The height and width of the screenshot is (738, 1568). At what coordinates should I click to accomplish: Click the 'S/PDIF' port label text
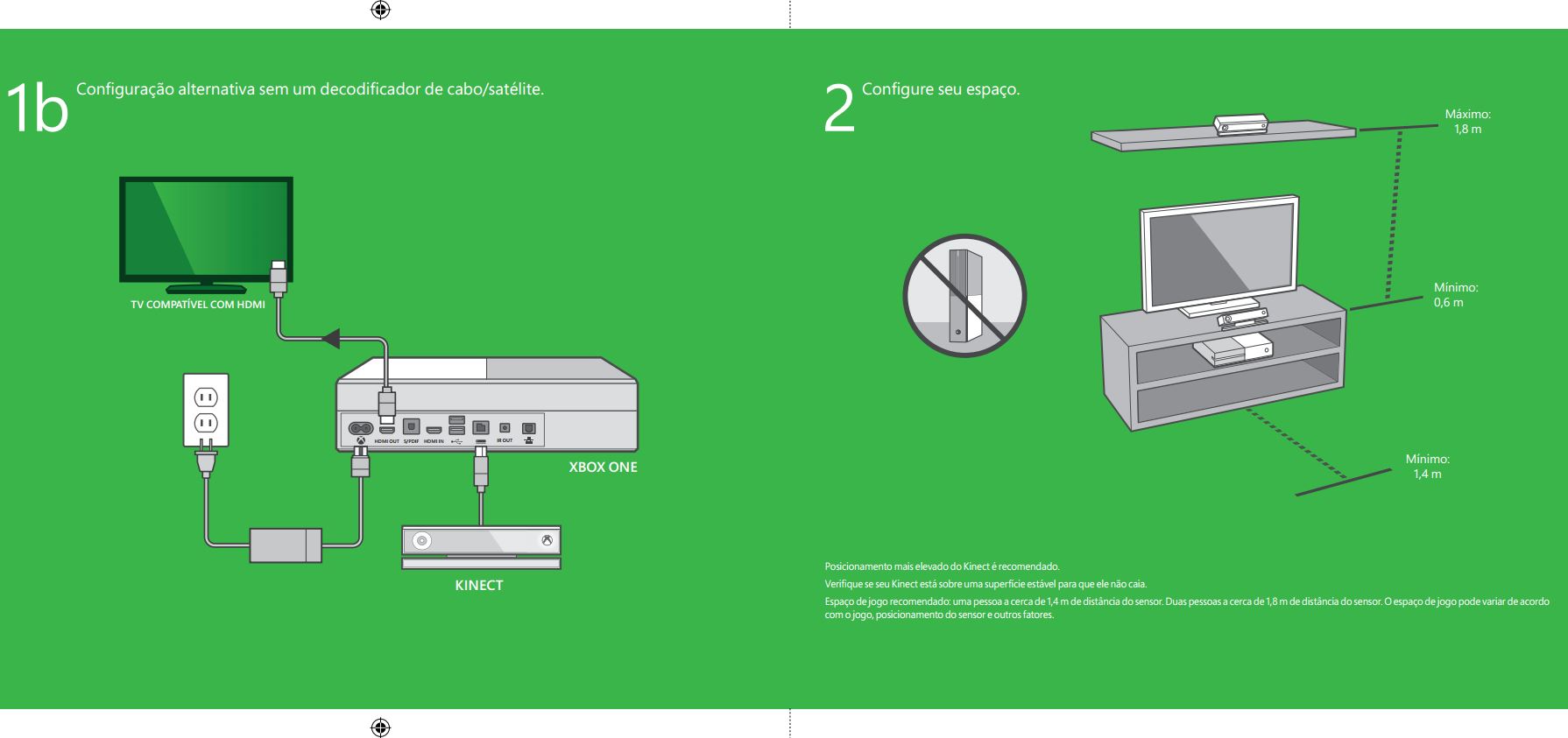coord(412,441)
